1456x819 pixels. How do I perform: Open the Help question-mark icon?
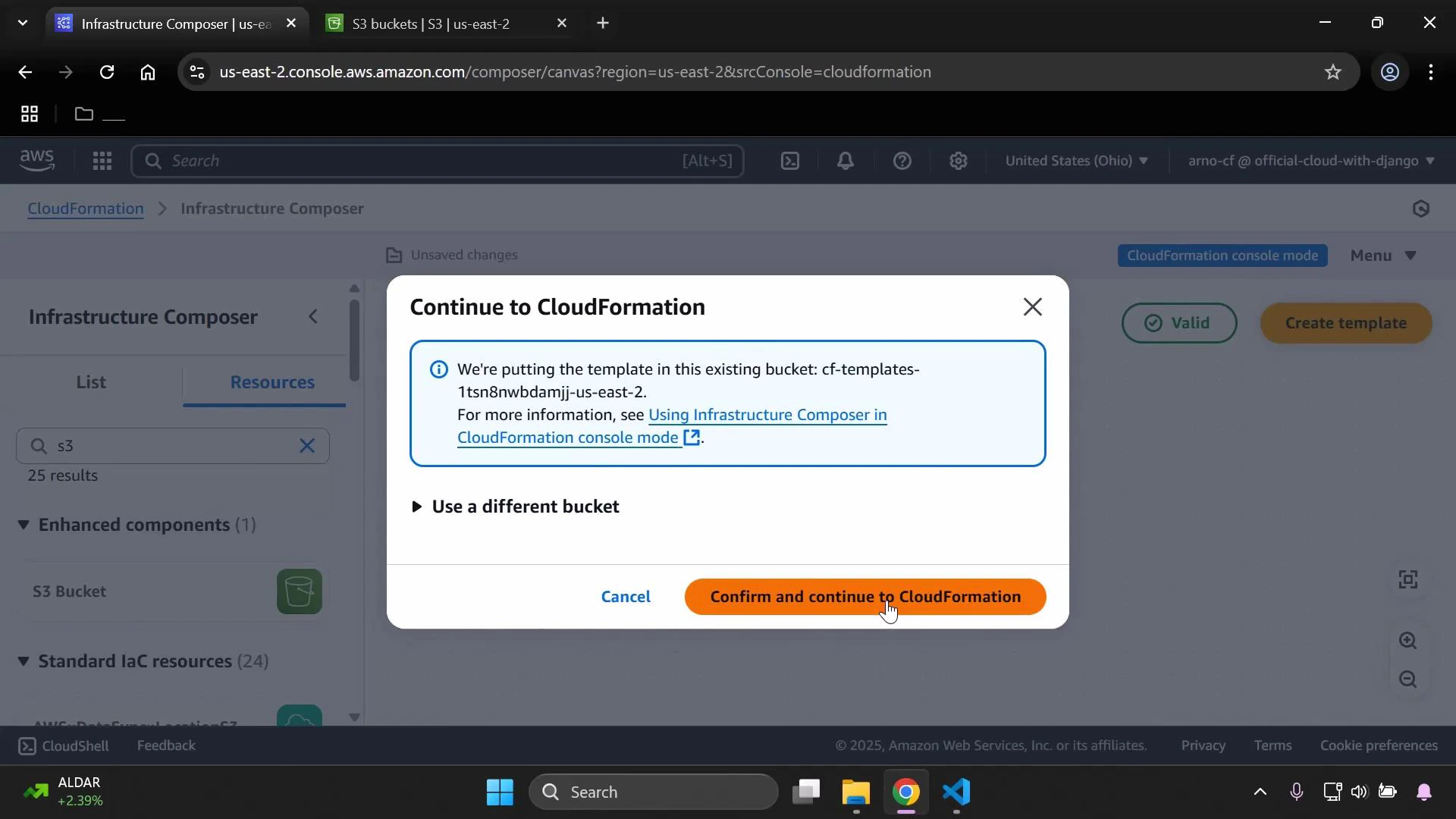[x=902, y=161]
